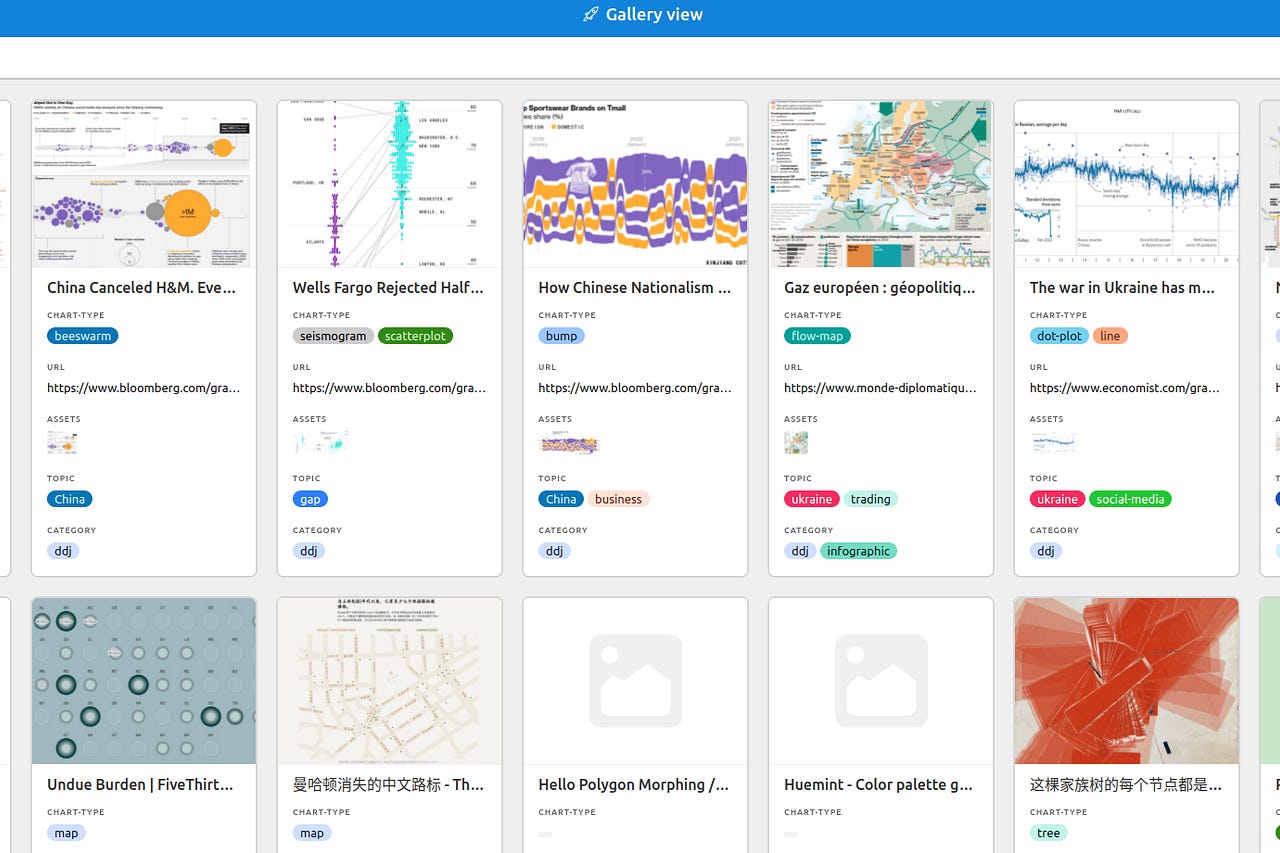Open the Undue Burden card cover image

(x=144, y=681)
